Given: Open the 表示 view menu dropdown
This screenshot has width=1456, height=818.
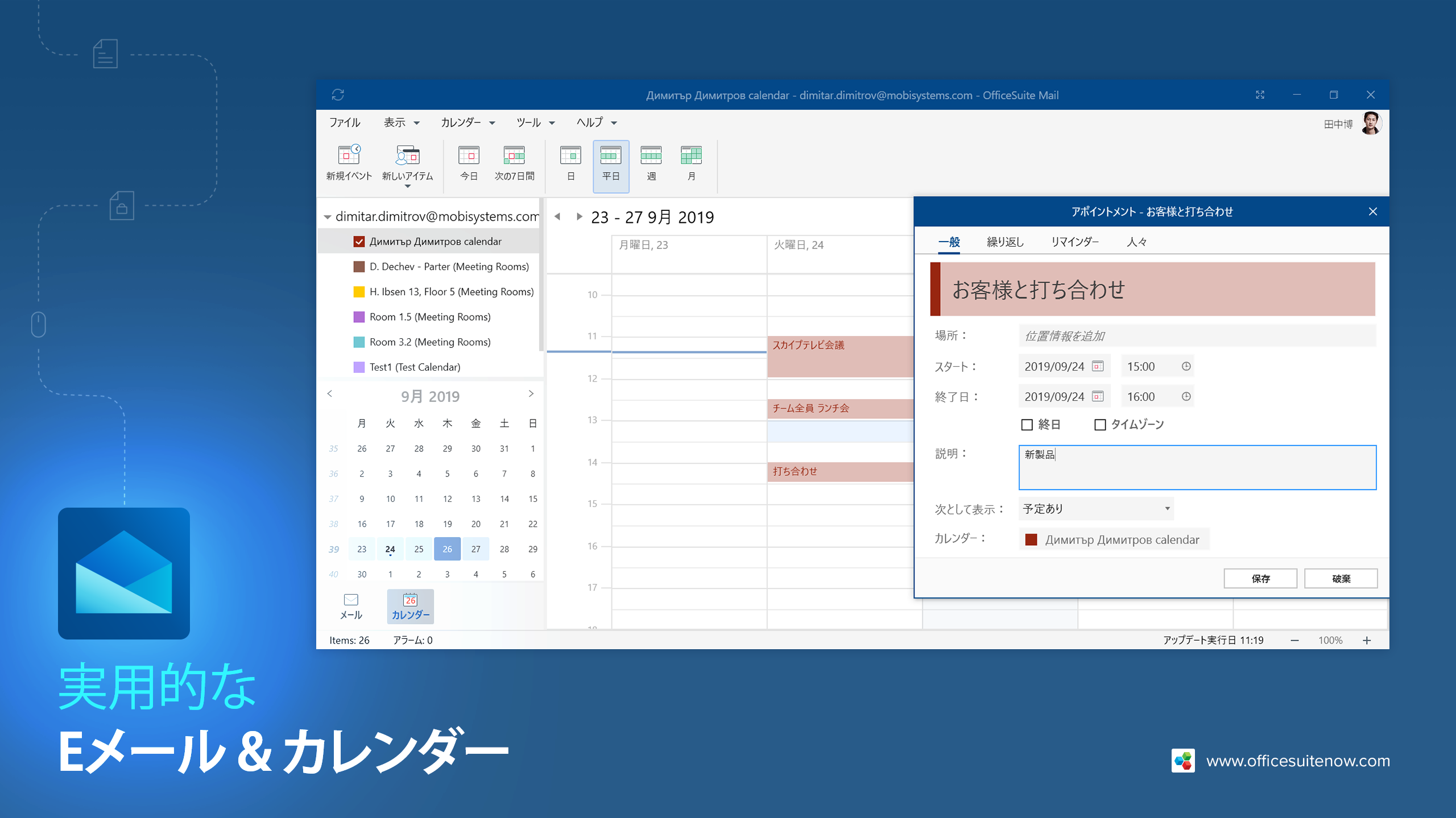Looking at the screenshot, I should [x=402, y=122].
